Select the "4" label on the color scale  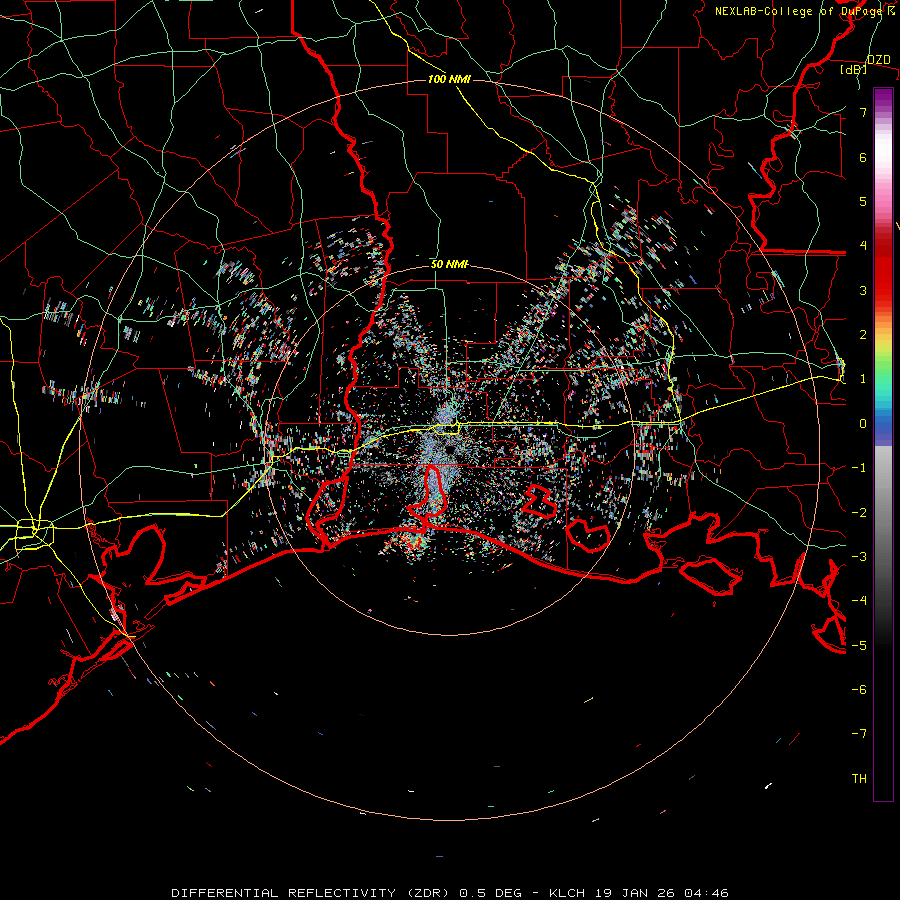[863, 246]
